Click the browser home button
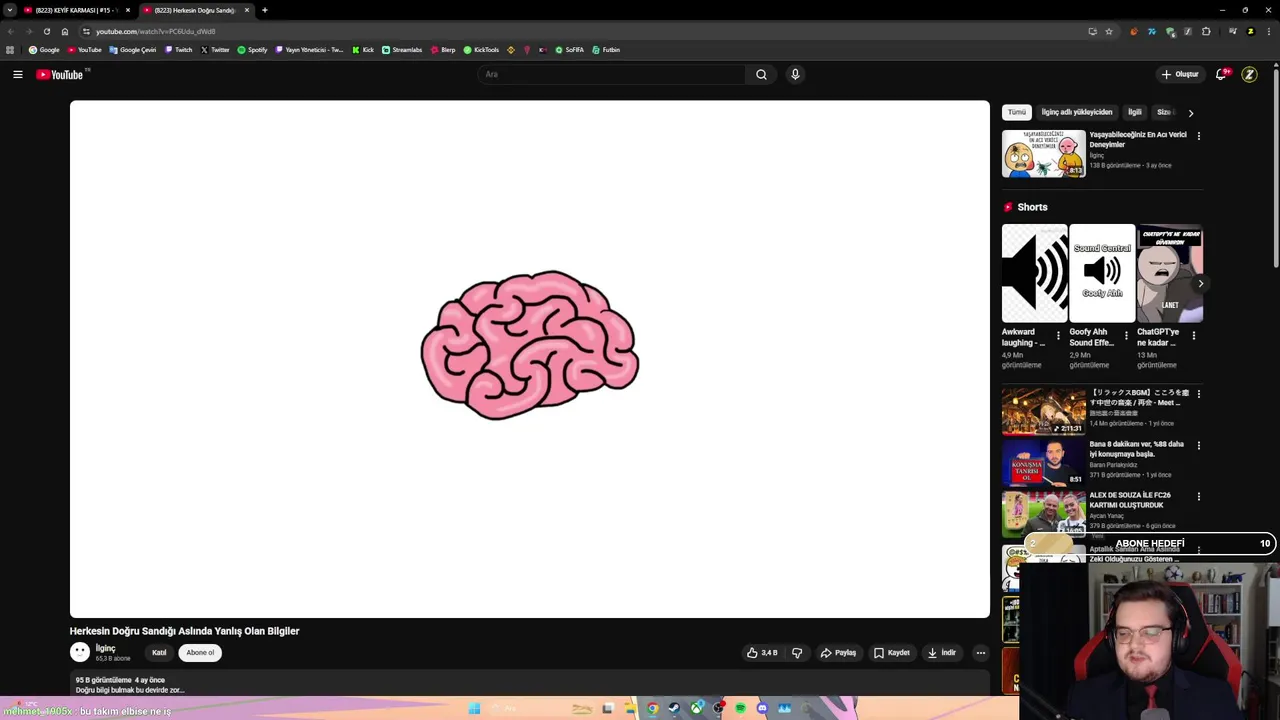Image resolution: width=1280 pixels, height=720 pixels. (x=65, y=31)
